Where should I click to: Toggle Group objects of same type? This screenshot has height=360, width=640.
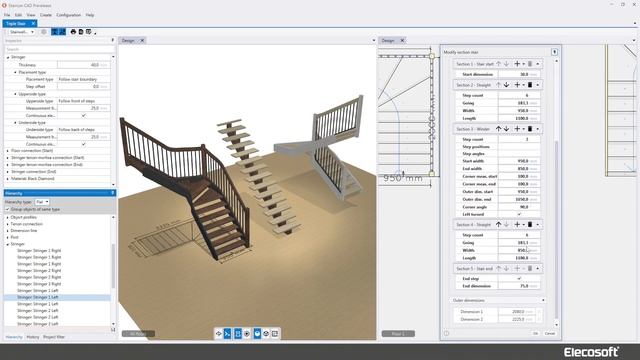[7, 209]
